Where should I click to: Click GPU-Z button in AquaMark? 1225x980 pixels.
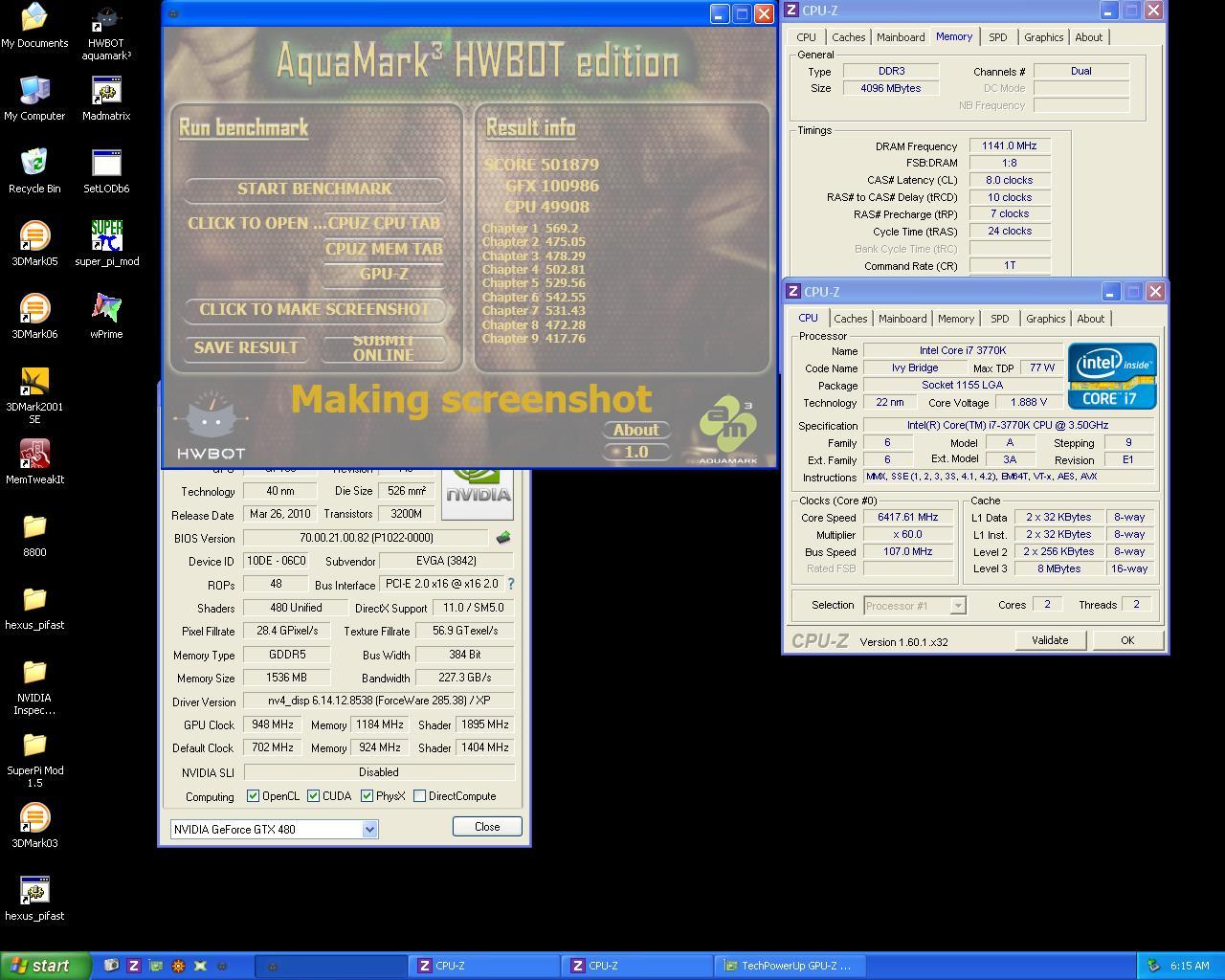click(x=384, y=274)
